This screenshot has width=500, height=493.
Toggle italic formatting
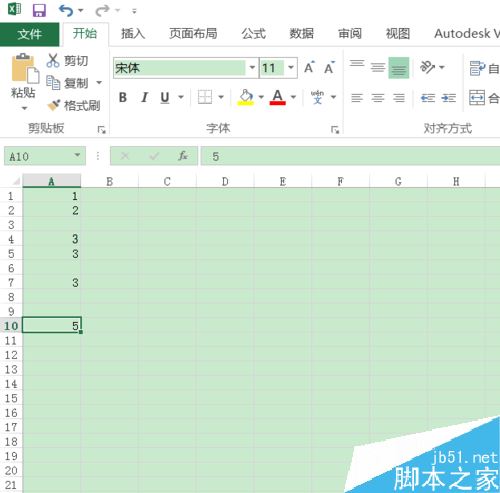pos(144,97)
